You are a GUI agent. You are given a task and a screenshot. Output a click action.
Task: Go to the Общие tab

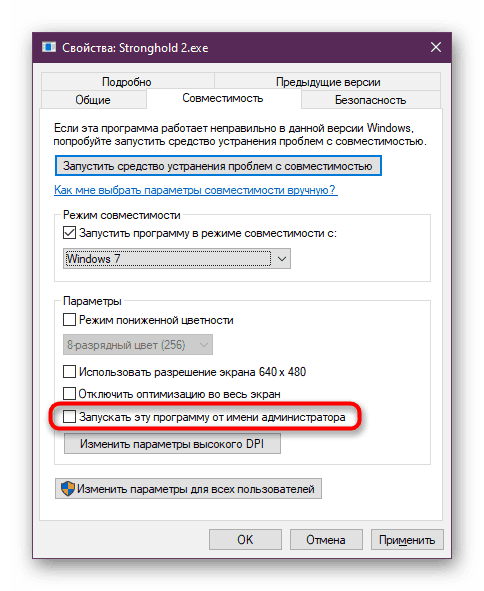click(93, 100)
